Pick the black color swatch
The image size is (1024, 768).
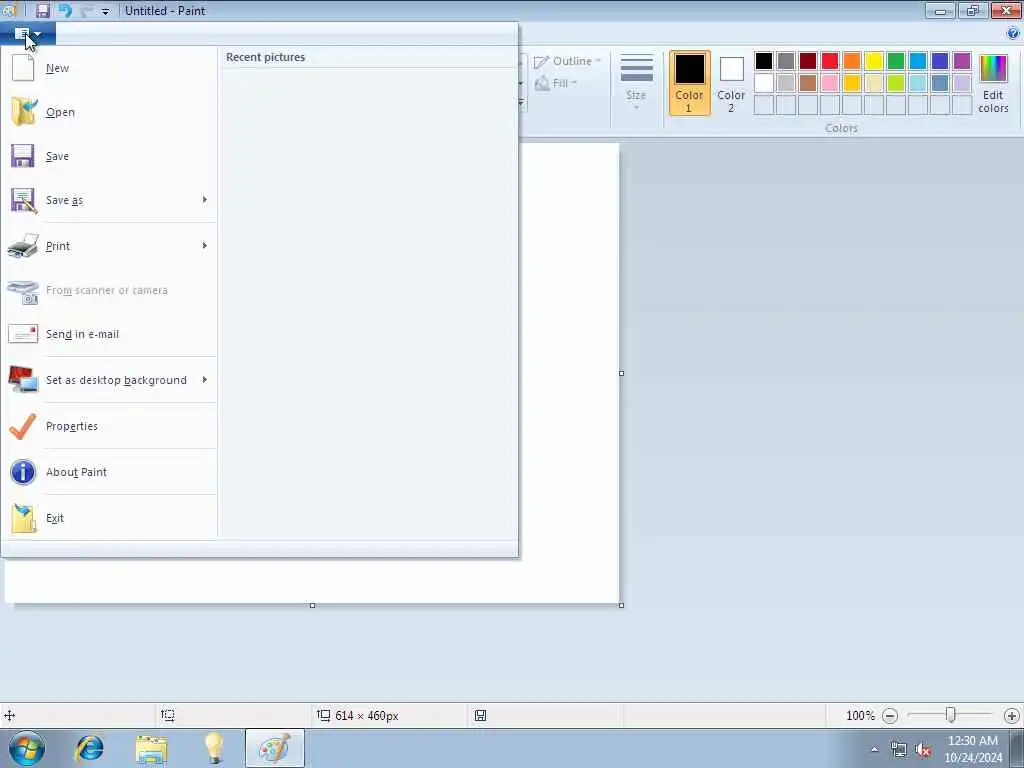click(763, 61)
